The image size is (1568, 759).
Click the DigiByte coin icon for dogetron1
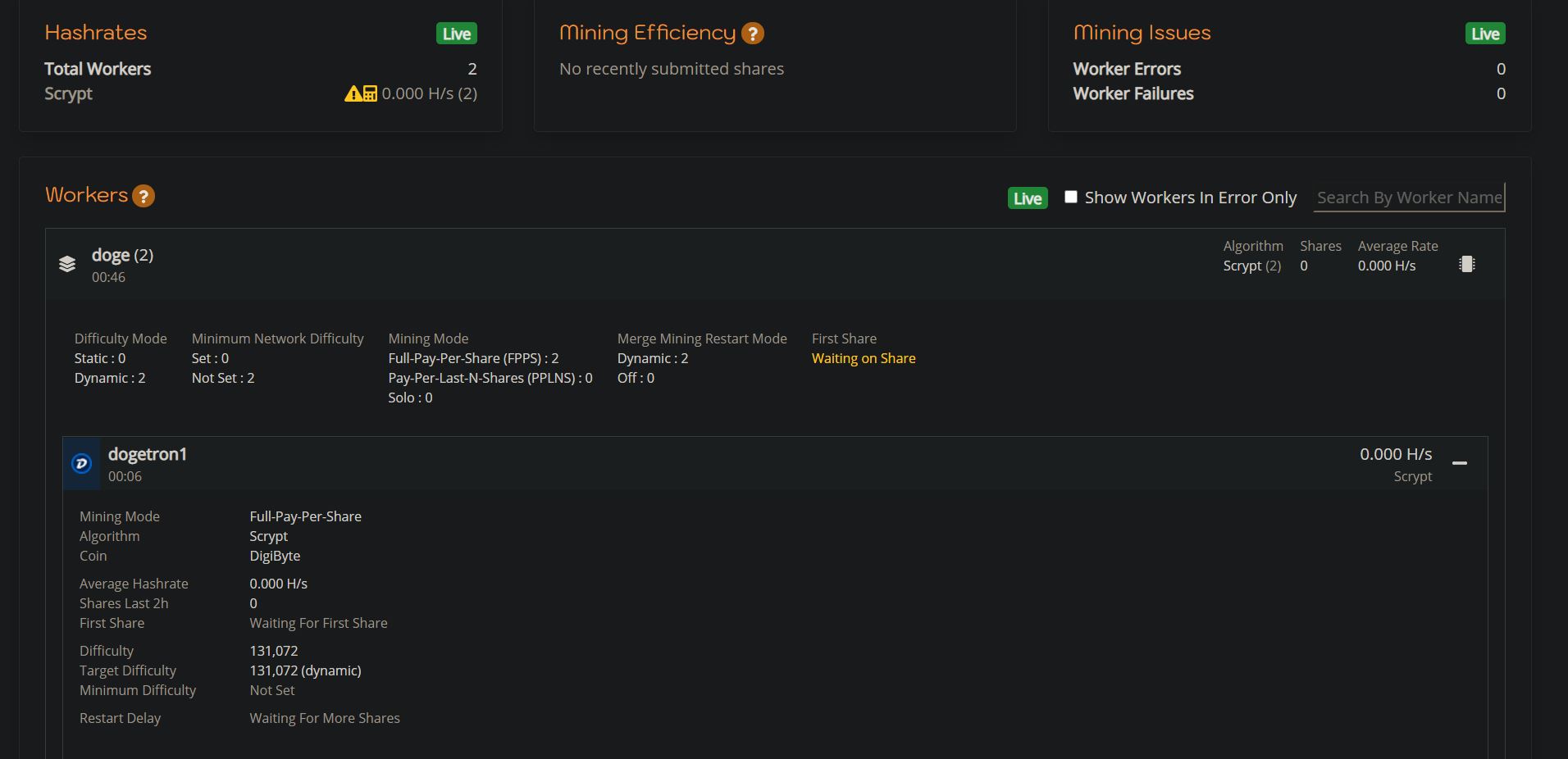coord(81,464)
